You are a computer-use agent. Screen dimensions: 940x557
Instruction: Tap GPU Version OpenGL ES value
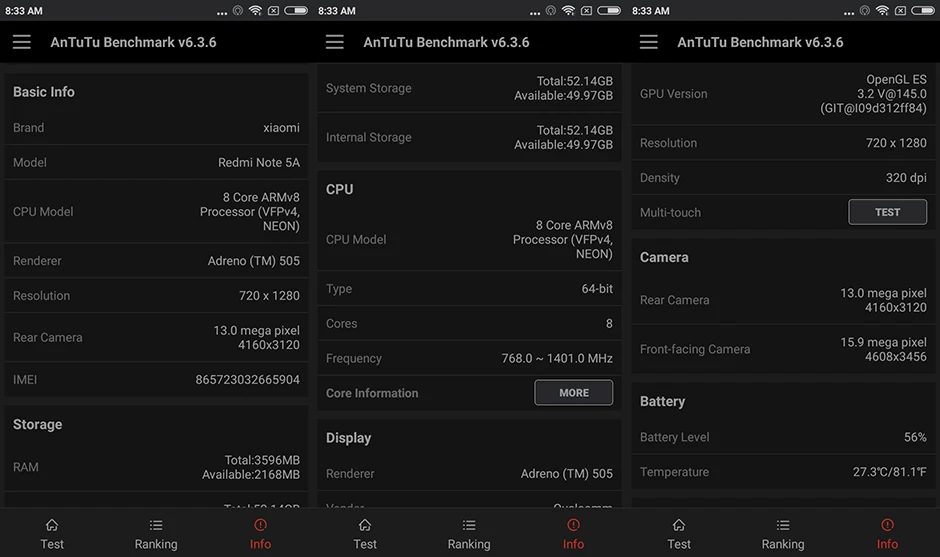coord(873,94)
